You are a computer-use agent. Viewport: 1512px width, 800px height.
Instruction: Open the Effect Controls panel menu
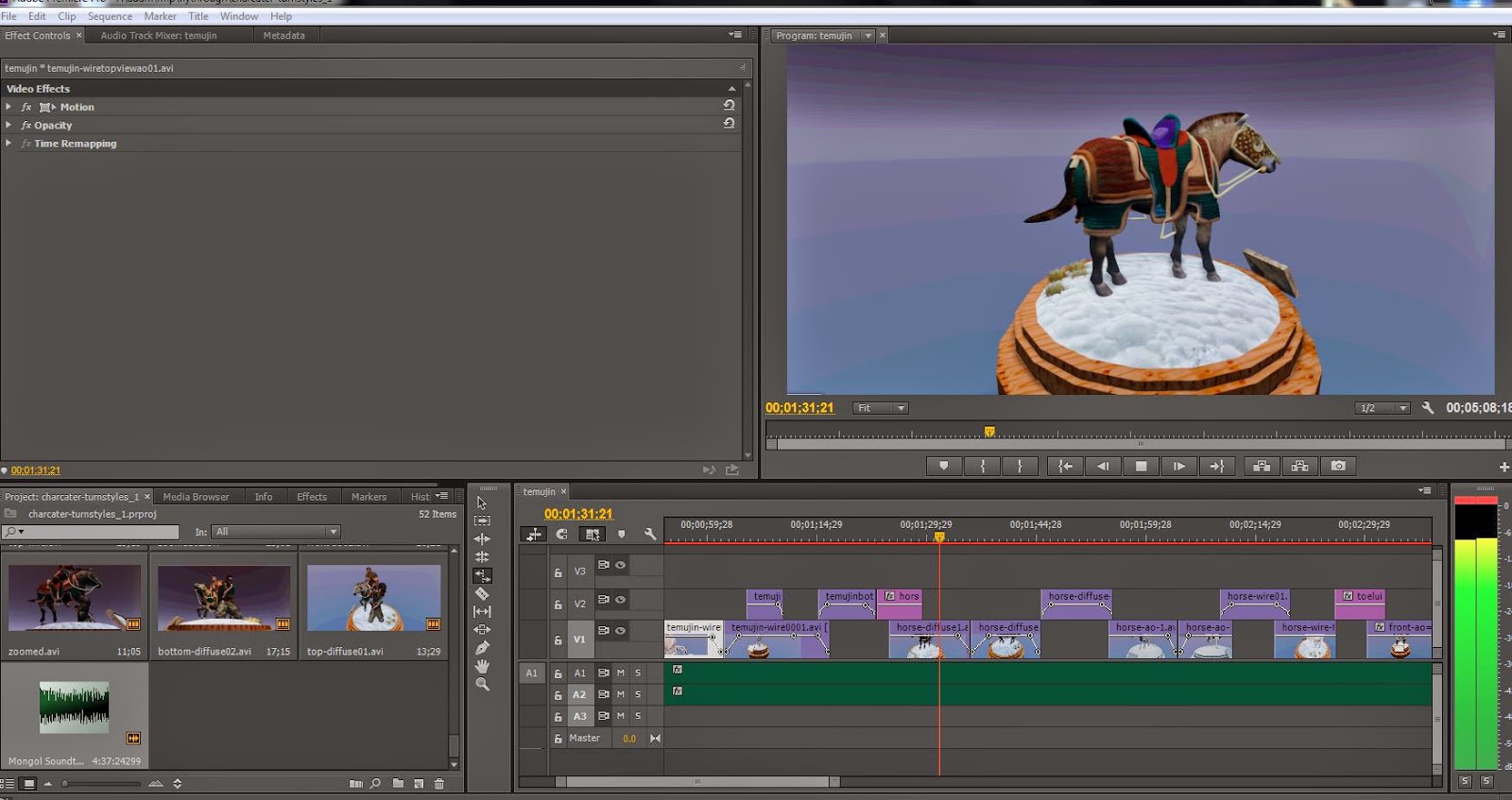(735, 35)
